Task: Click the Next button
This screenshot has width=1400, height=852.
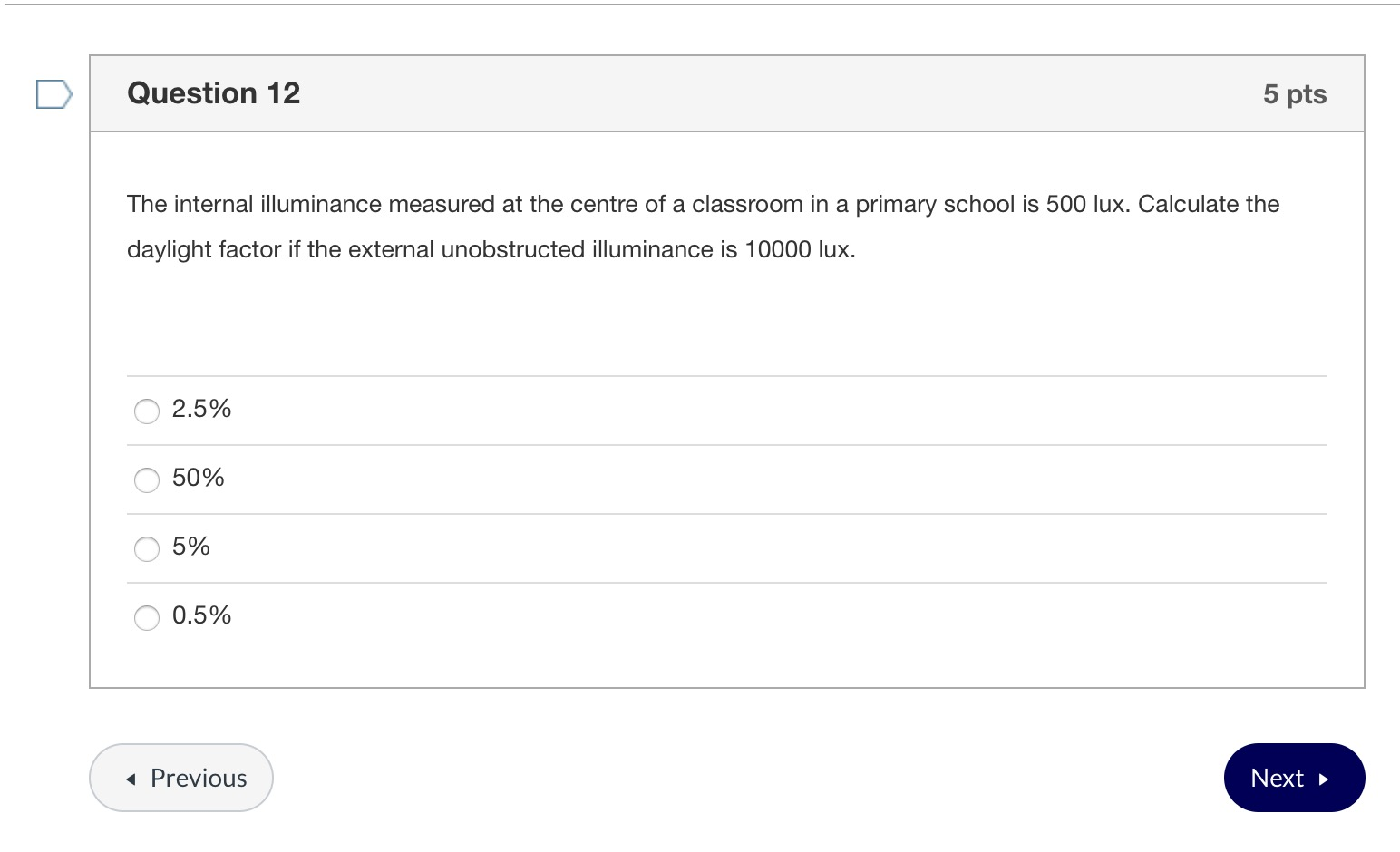Action: [1294, 778]
